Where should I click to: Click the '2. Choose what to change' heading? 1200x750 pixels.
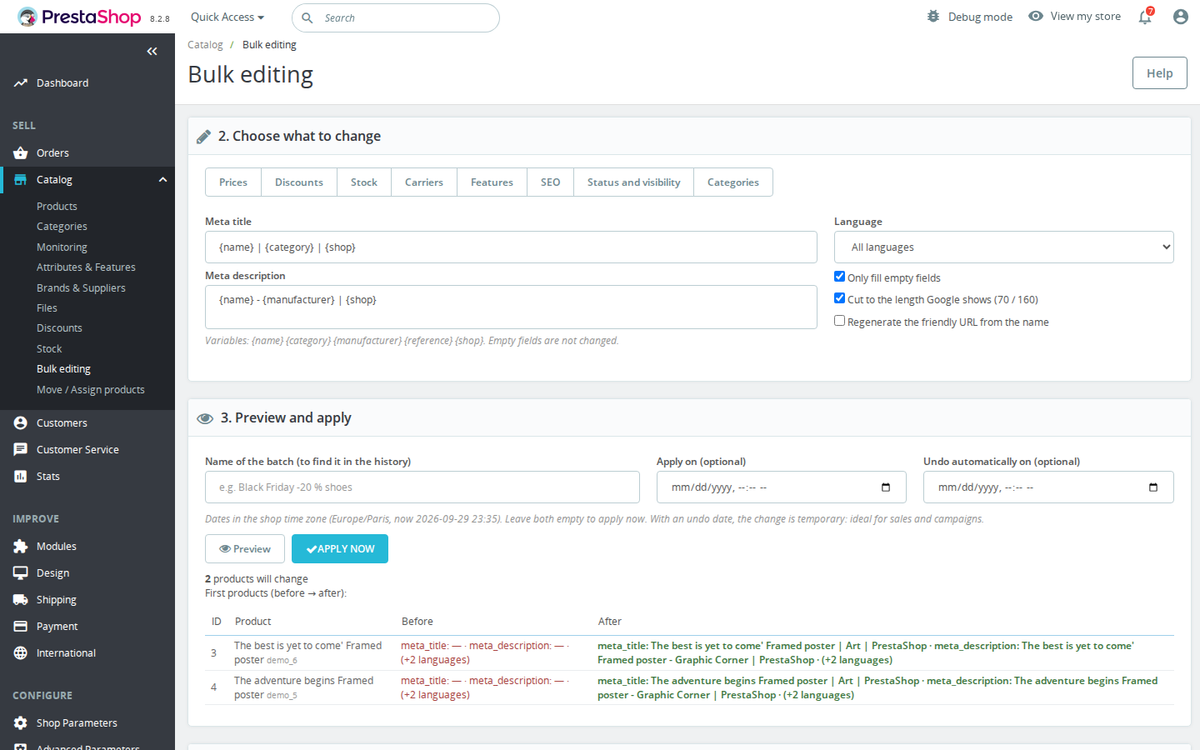pos(300,136)
